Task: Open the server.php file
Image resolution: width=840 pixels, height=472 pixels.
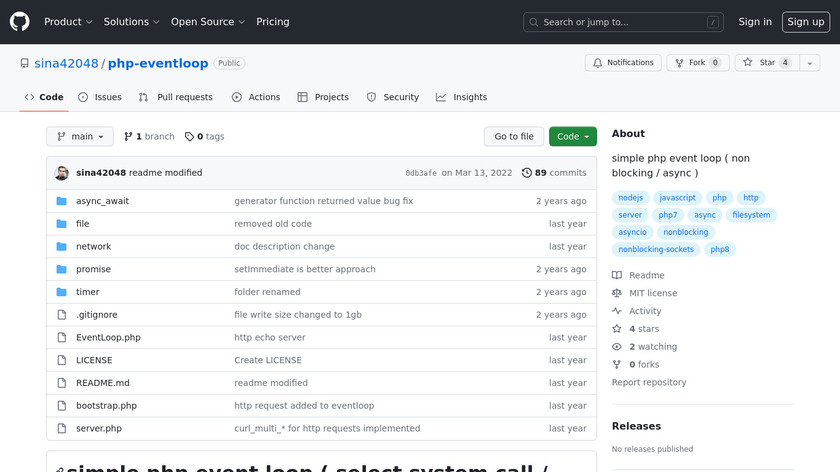Action: [99, 429]
